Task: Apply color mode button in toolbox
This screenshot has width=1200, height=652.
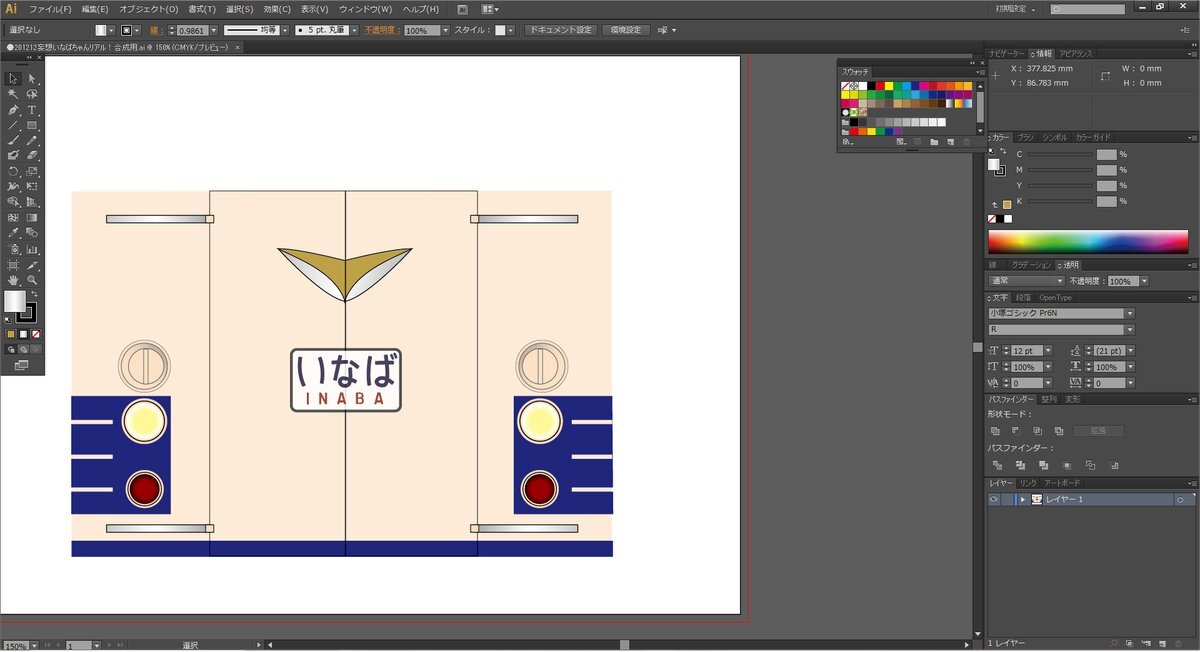Action: click(11, 334)
